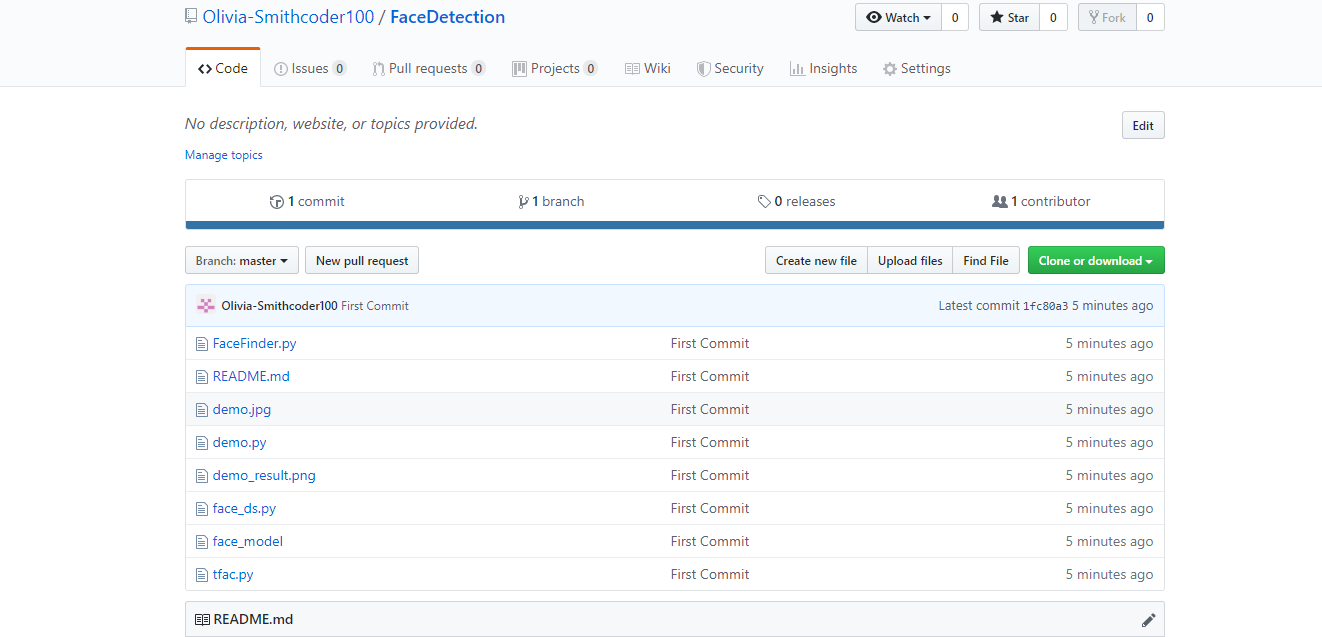Click the Fork button
The width and height of the screenshot is (1322, 637).
tap(1107, 17)
